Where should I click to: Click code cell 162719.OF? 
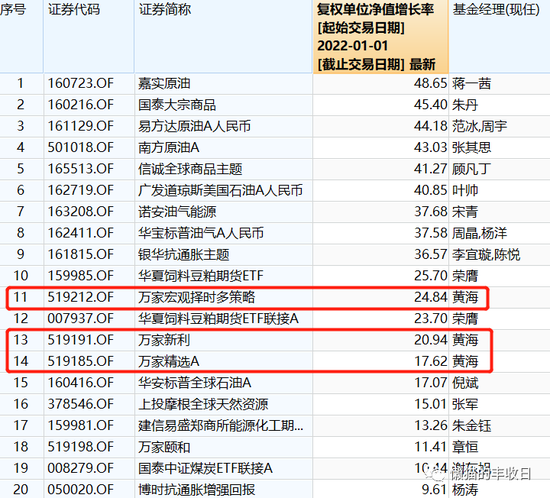pos(81,190)
